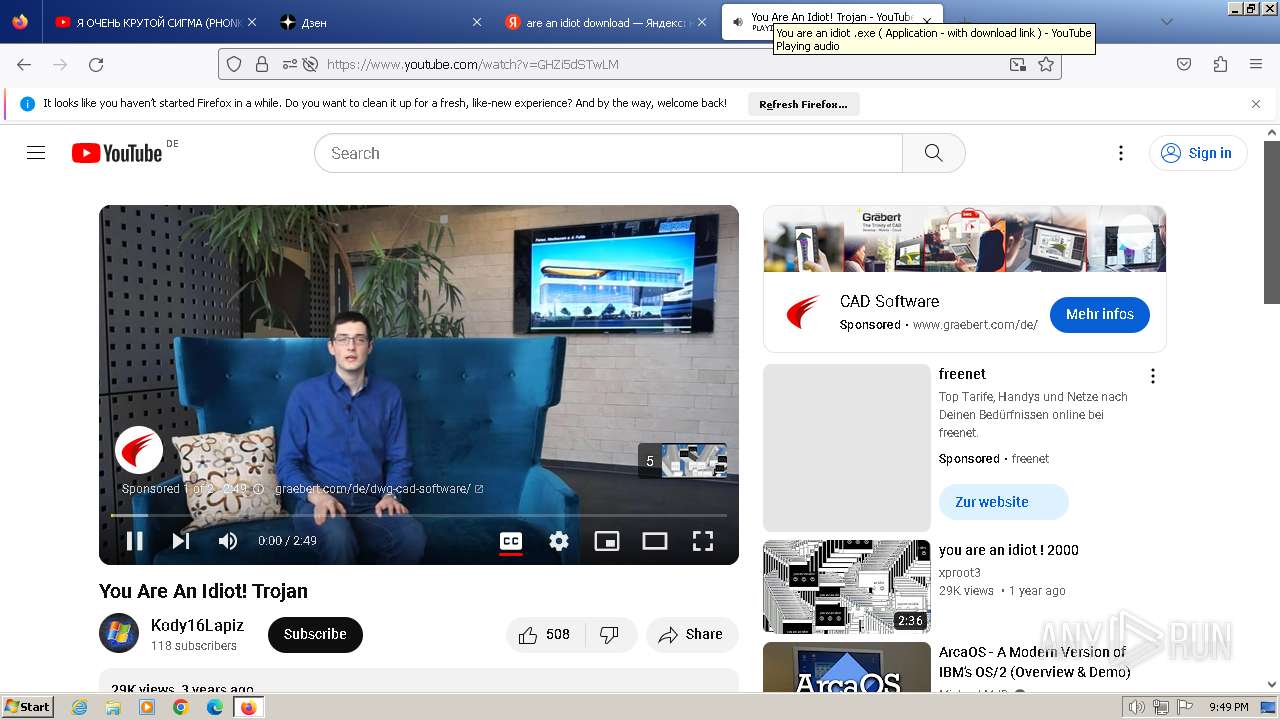Open 'you are an idiot ! 2000' title

[x=1008, y=550]
